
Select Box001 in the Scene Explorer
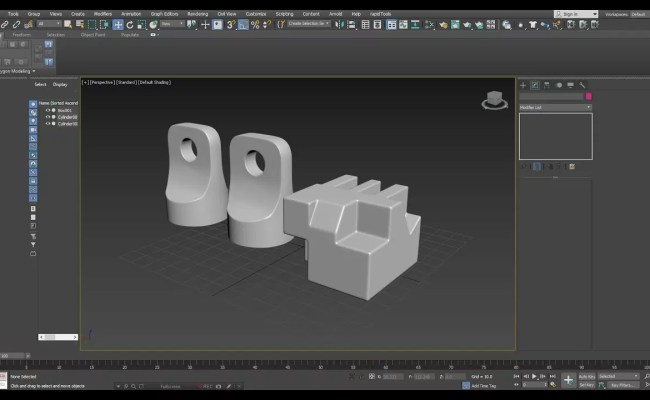65,110
